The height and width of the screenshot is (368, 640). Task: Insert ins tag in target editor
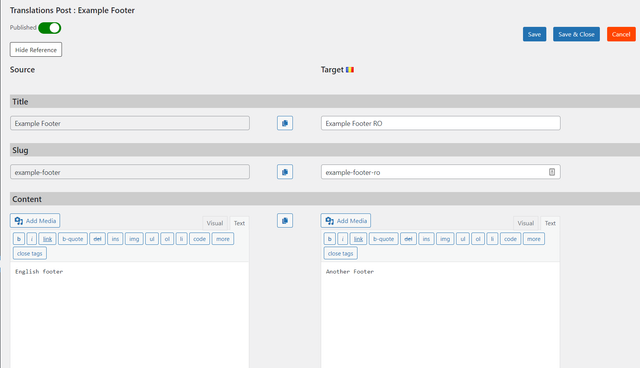[426, 239]
